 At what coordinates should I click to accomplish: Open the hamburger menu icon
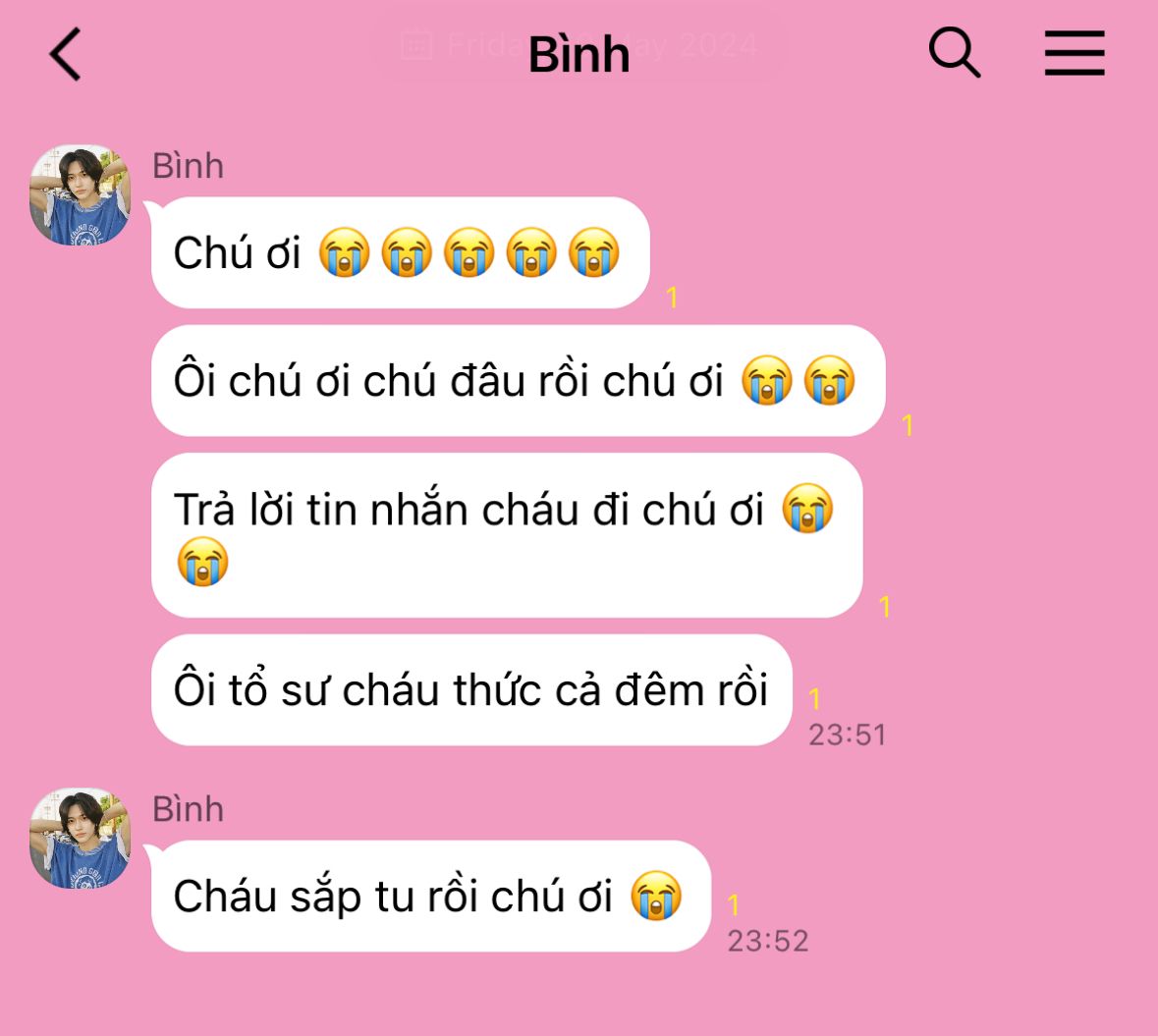[1075, 53]
